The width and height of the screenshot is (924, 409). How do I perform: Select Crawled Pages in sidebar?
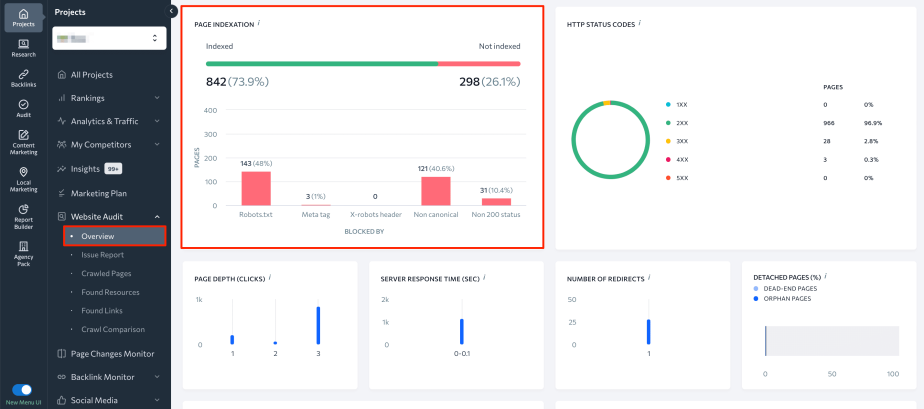tap(107, 273)
